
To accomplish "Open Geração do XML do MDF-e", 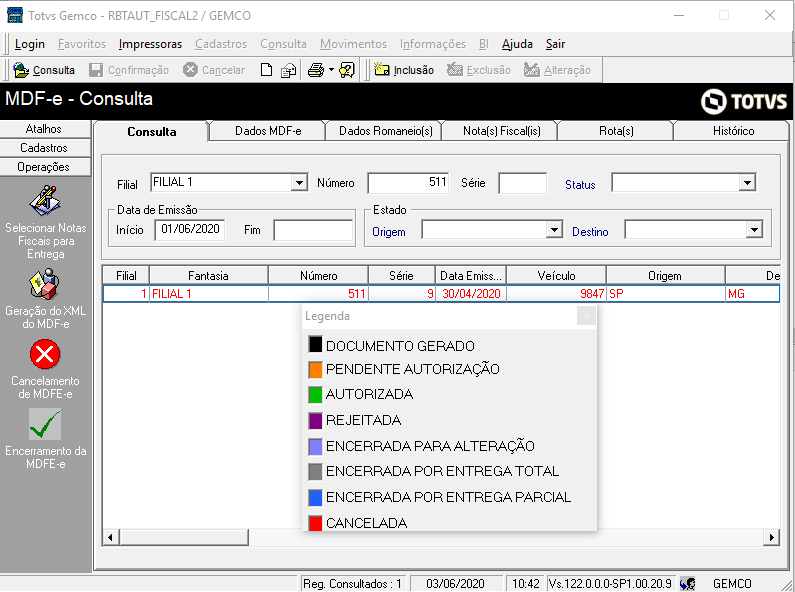I will click(x=45, y=299).
